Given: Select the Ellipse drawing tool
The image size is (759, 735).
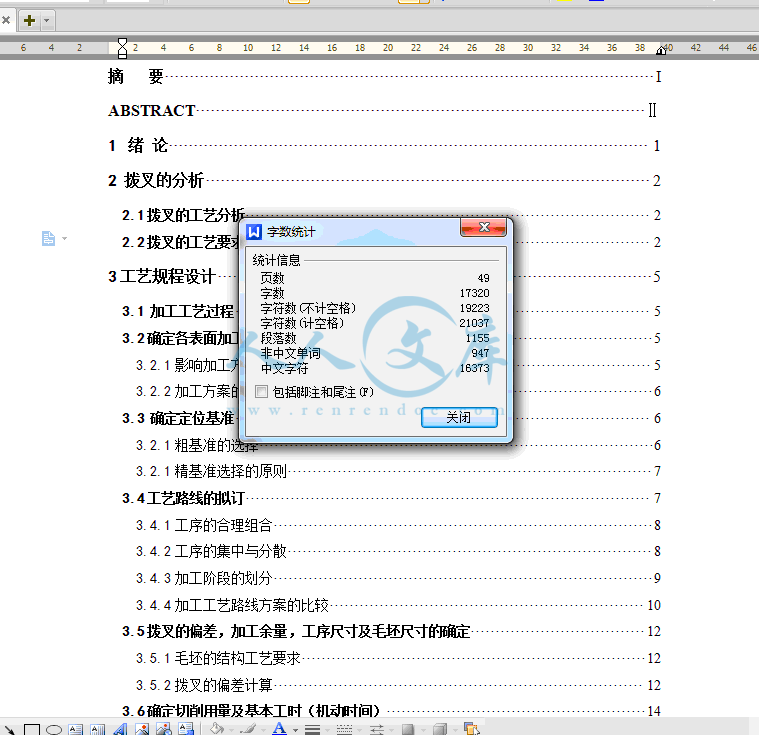Looking at the screenshot, I should 54,730.
